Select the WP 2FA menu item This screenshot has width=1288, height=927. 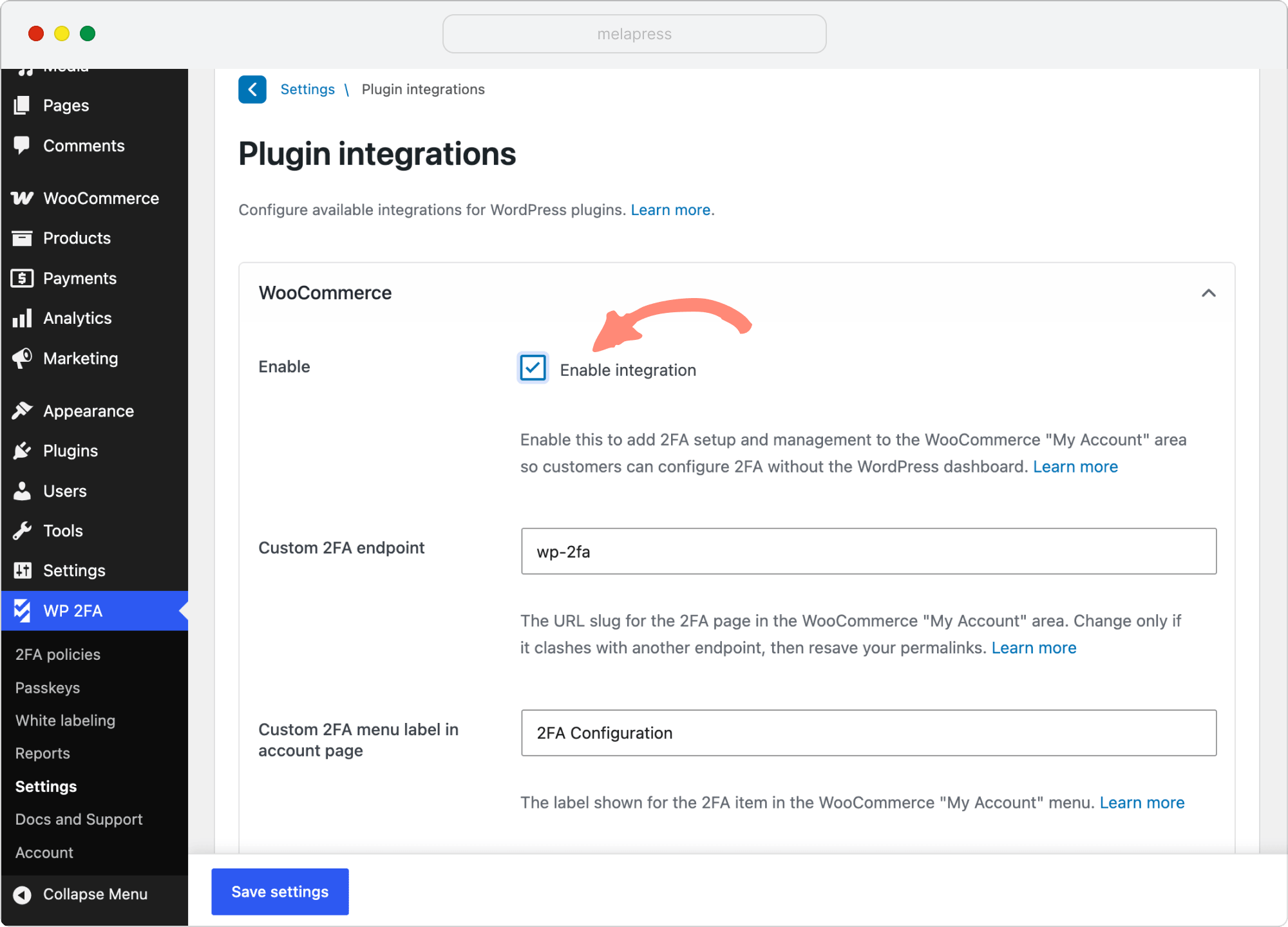click(x=94, y=610)
